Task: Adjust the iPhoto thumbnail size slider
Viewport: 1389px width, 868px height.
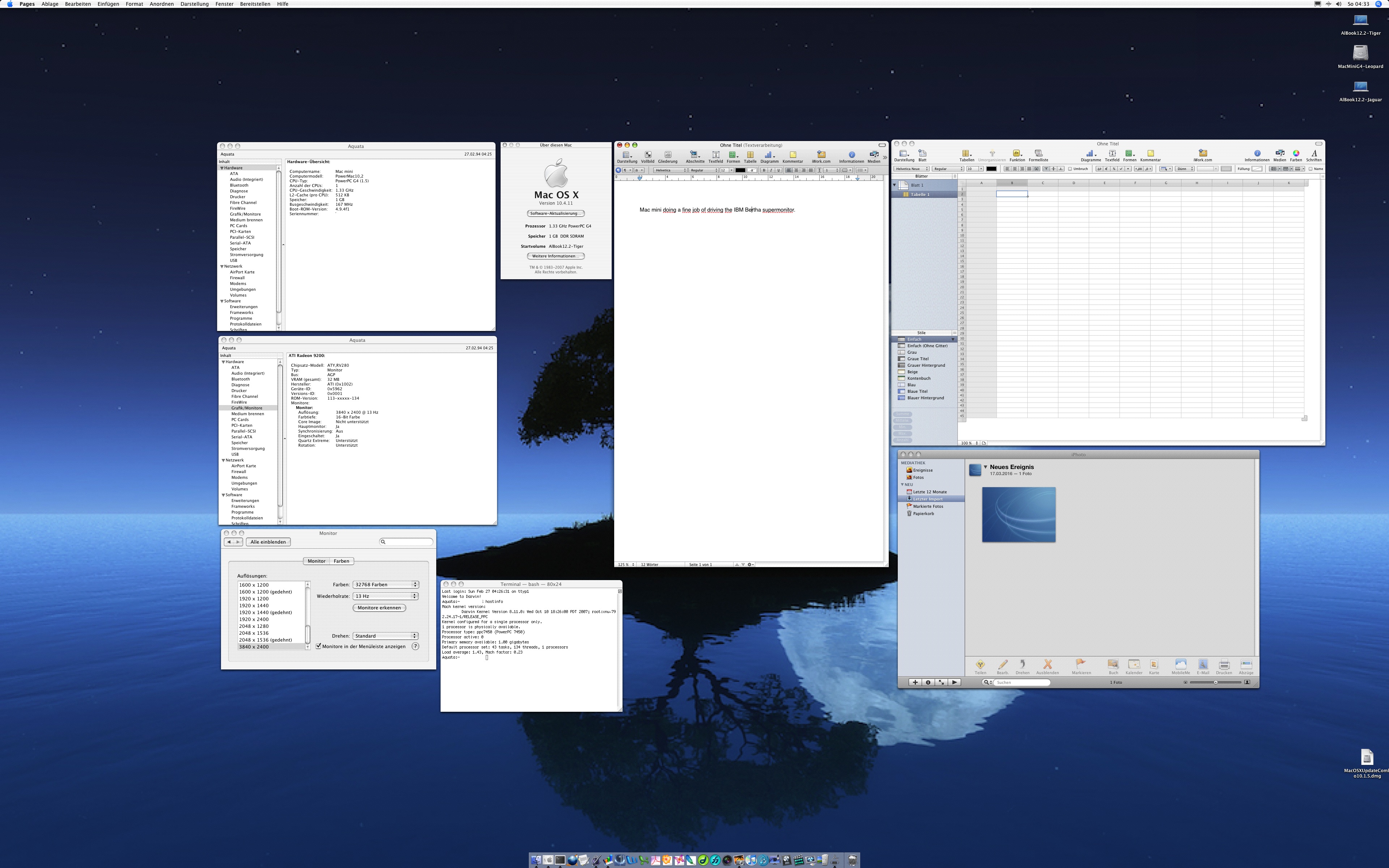Action: tap(1215, 682)
